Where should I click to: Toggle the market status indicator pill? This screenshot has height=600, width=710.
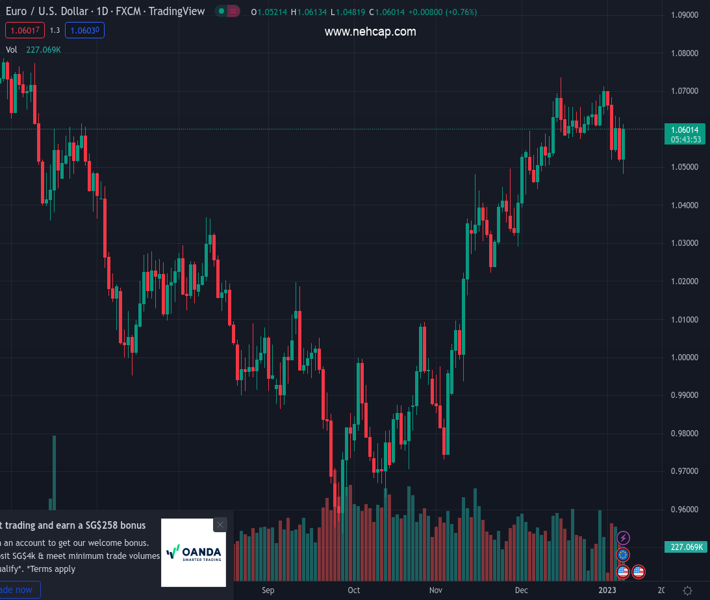coord(227,12)
